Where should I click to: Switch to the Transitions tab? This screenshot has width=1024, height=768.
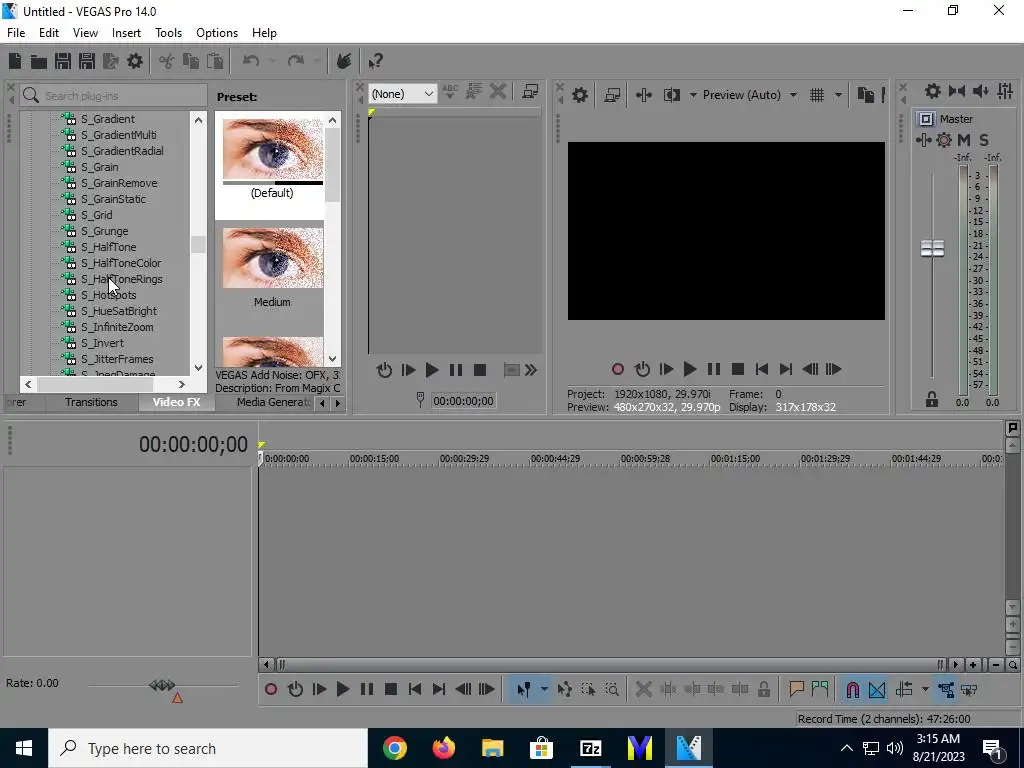[x=91, y=402]
